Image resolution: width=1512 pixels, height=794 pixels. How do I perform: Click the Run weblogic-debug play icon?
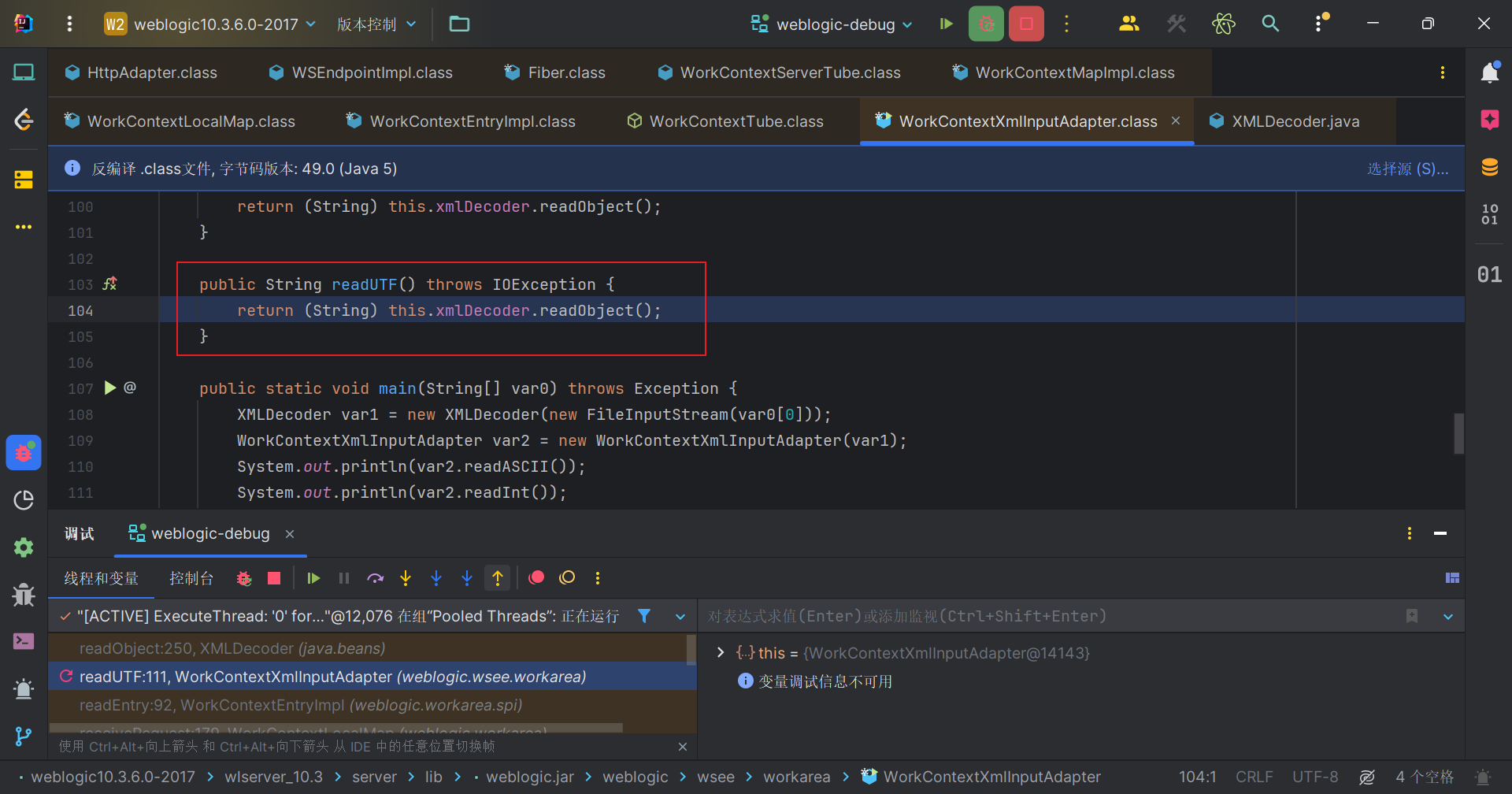947,24
